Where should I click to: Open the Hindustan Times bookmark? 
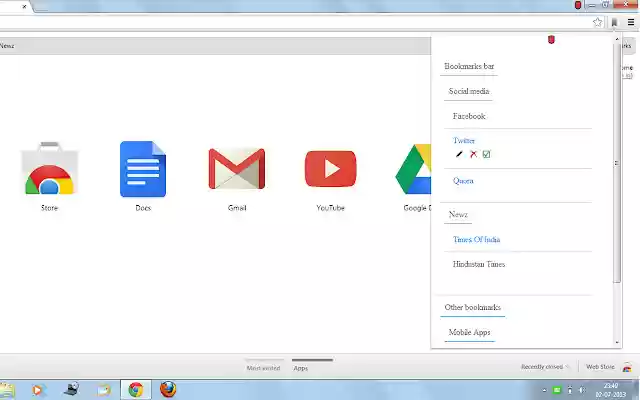479,264
